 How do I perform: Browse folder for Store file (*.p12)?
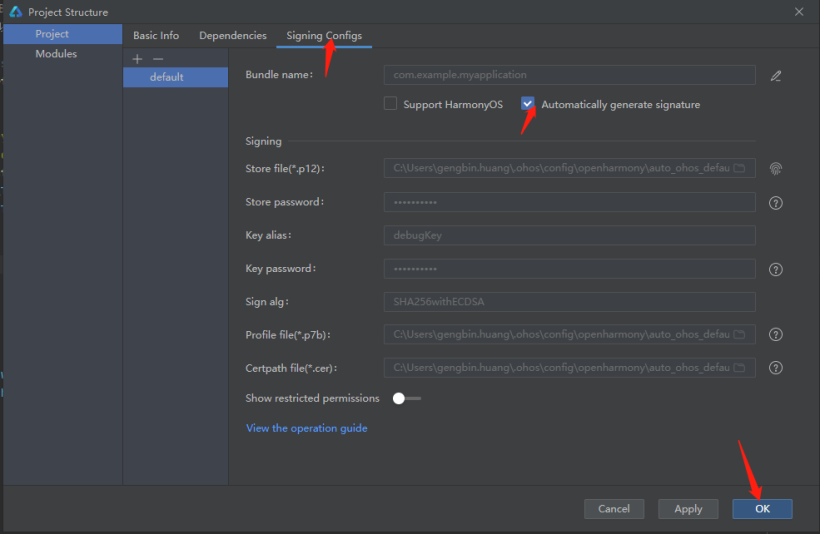740,169
